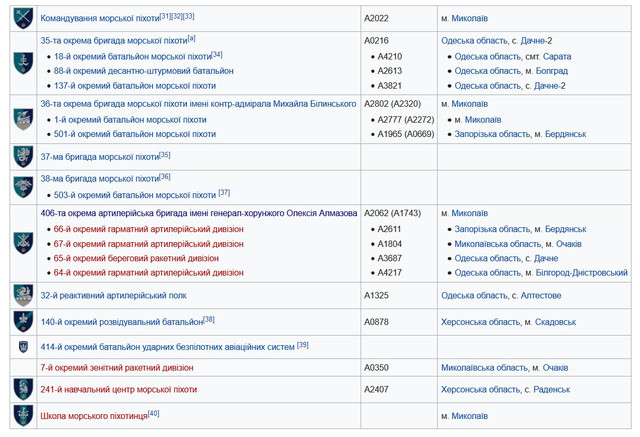The height and width of the screenshot is (437, 640).
Task: Jump to footnote [36]
Action: (x=165, y=177)
